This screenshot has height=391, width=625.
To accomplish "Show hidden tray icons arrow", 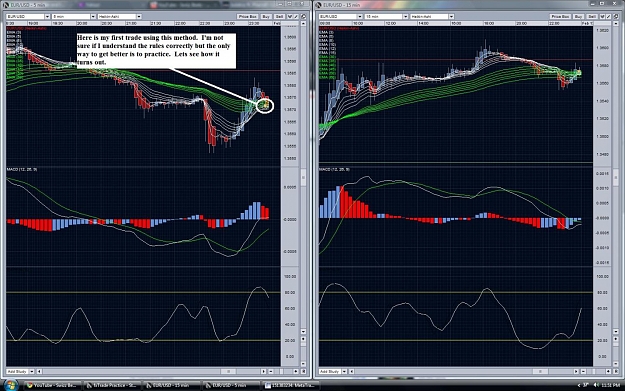I will pos(579,385).
